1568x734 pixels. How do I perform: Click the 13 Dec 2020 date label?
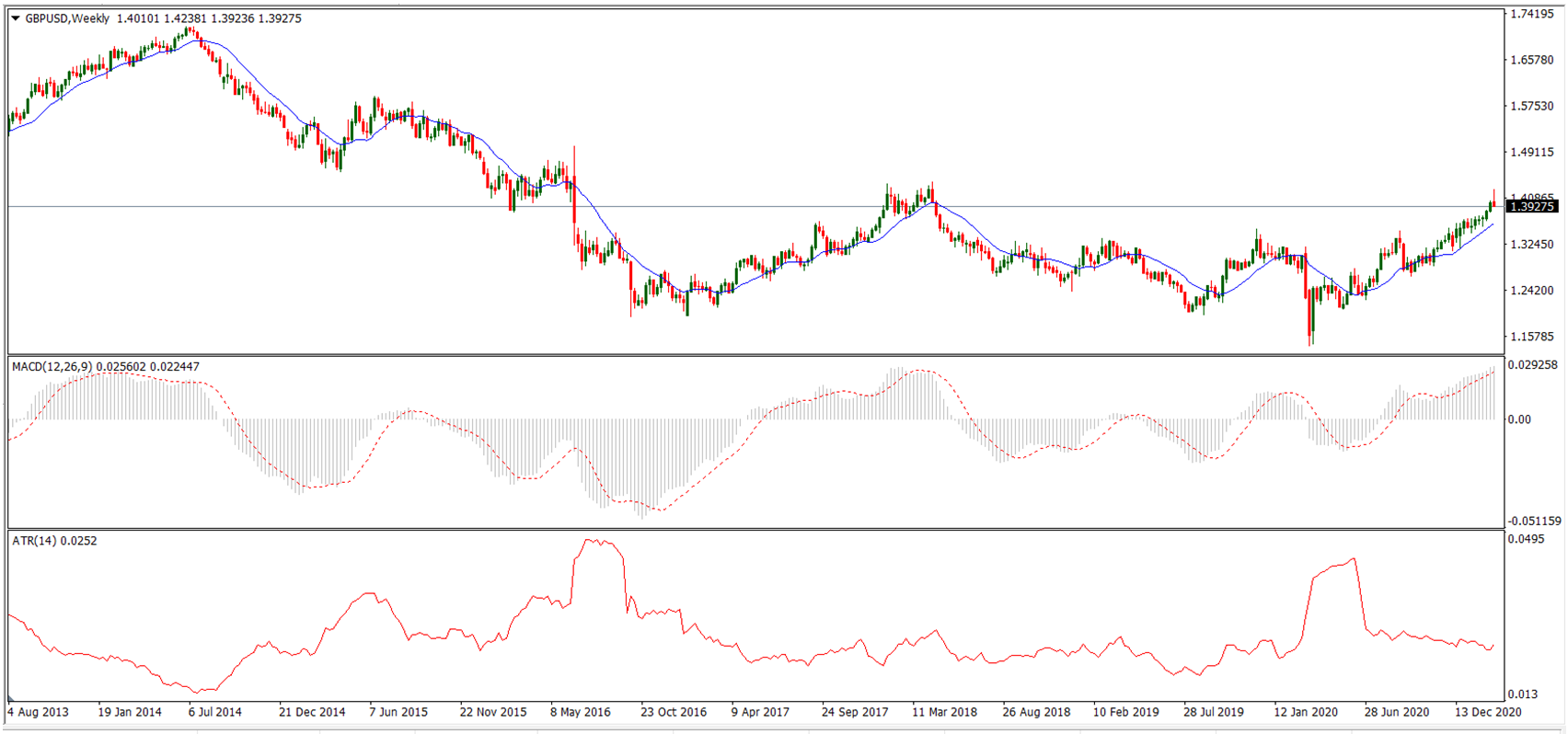click(1487, 712)
